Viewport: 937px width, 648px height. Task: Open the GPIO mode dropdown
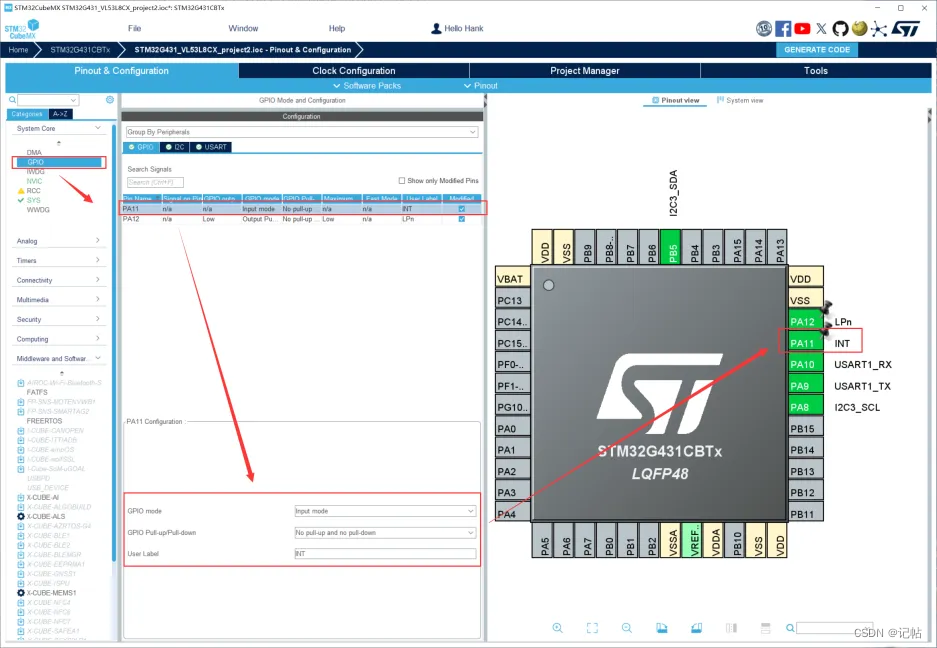385,511
